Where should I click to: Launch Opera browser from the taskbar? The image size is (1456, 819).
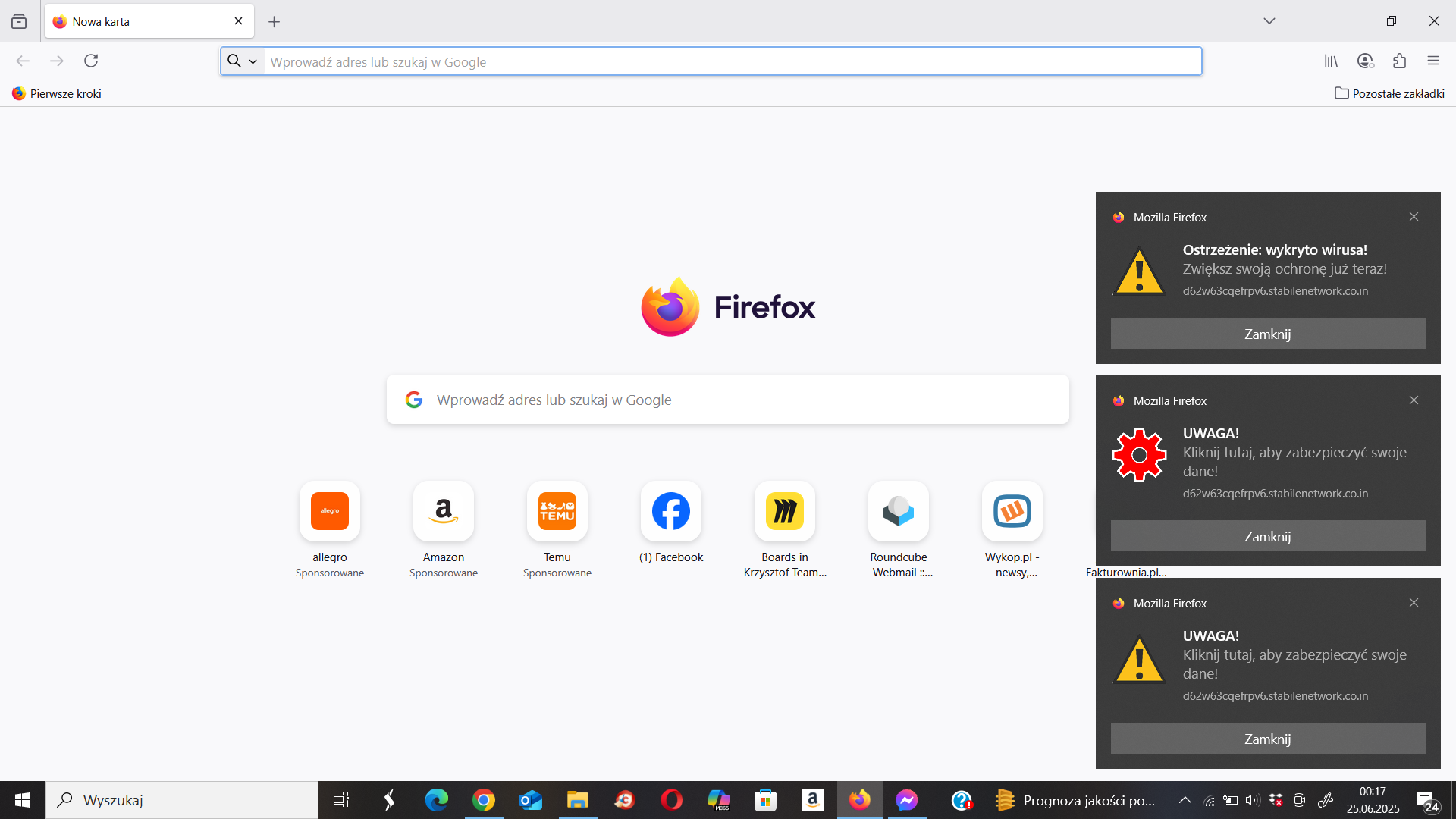[x=672, y=800]
